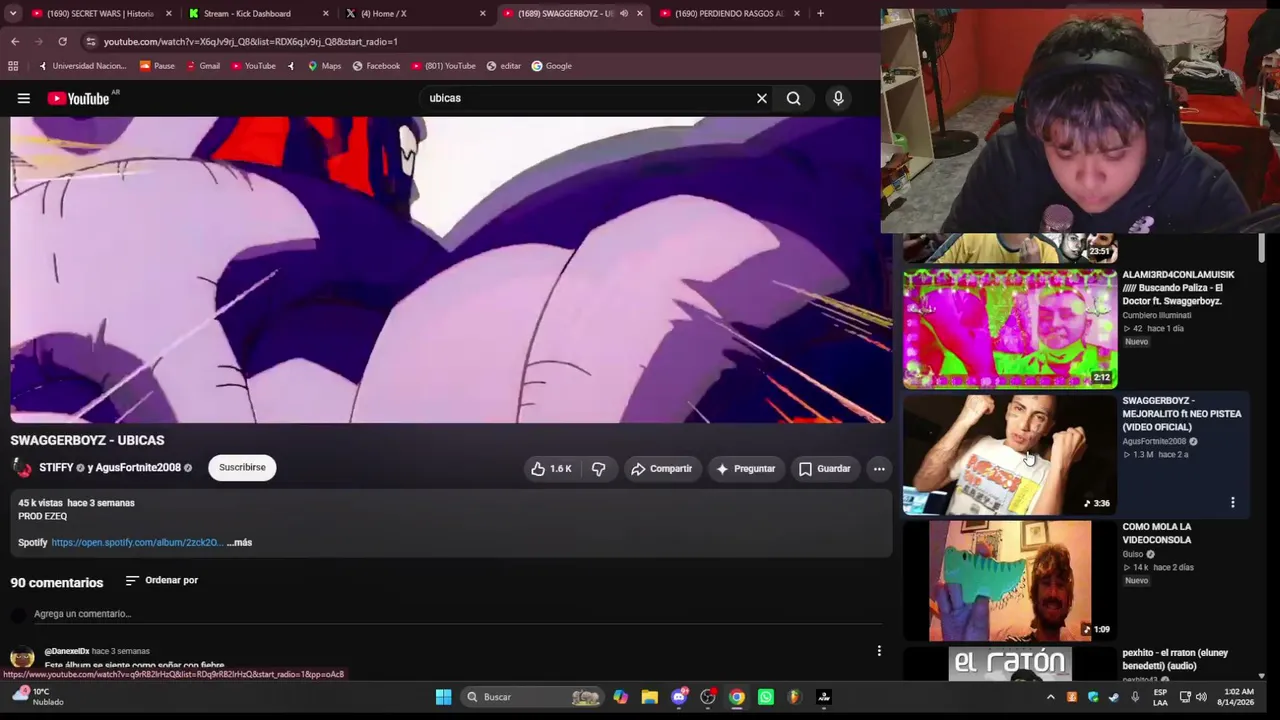Screen dimensions: 1280x720
Task: Save the video with Guardar
Action: coord(824,468)
